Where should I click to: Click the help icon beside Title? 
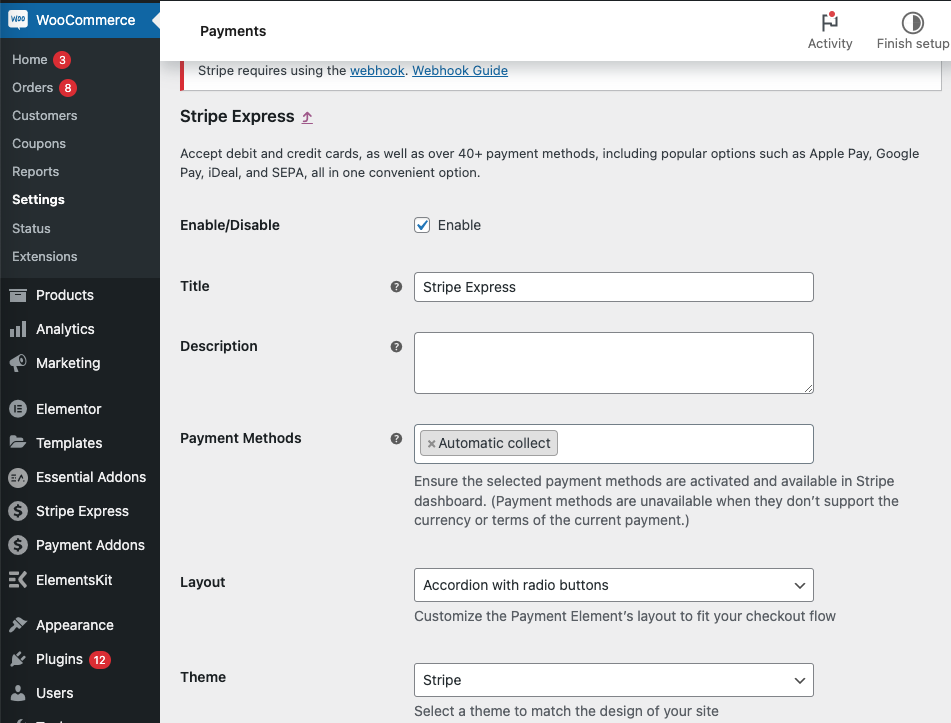(396, 286)
